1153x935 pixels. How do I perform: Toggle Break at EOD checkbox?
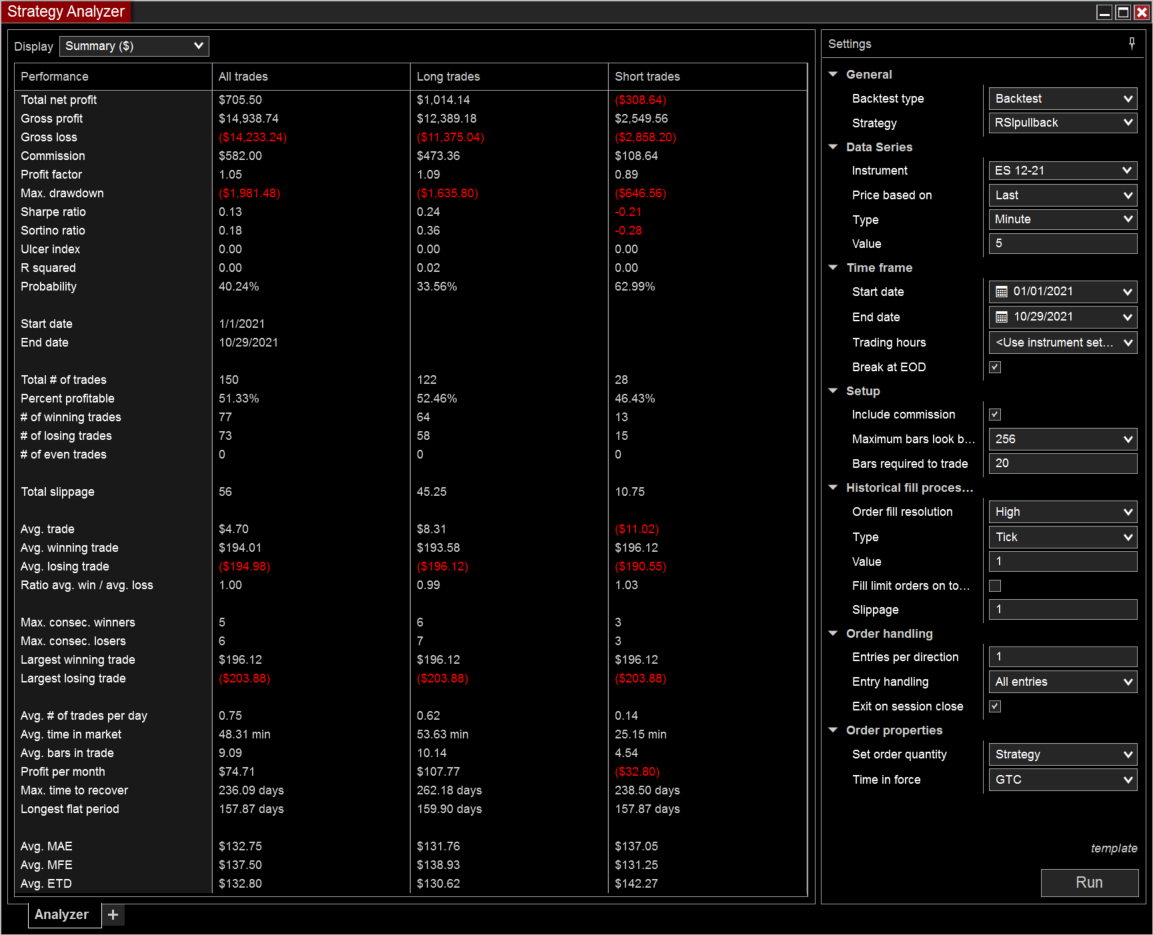pos(995,367)
